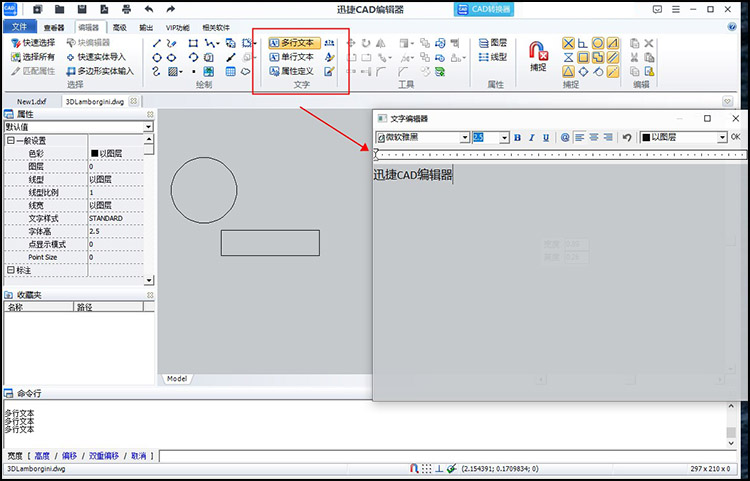
Task: Set left text alignment
Action: tap(580, 138)
